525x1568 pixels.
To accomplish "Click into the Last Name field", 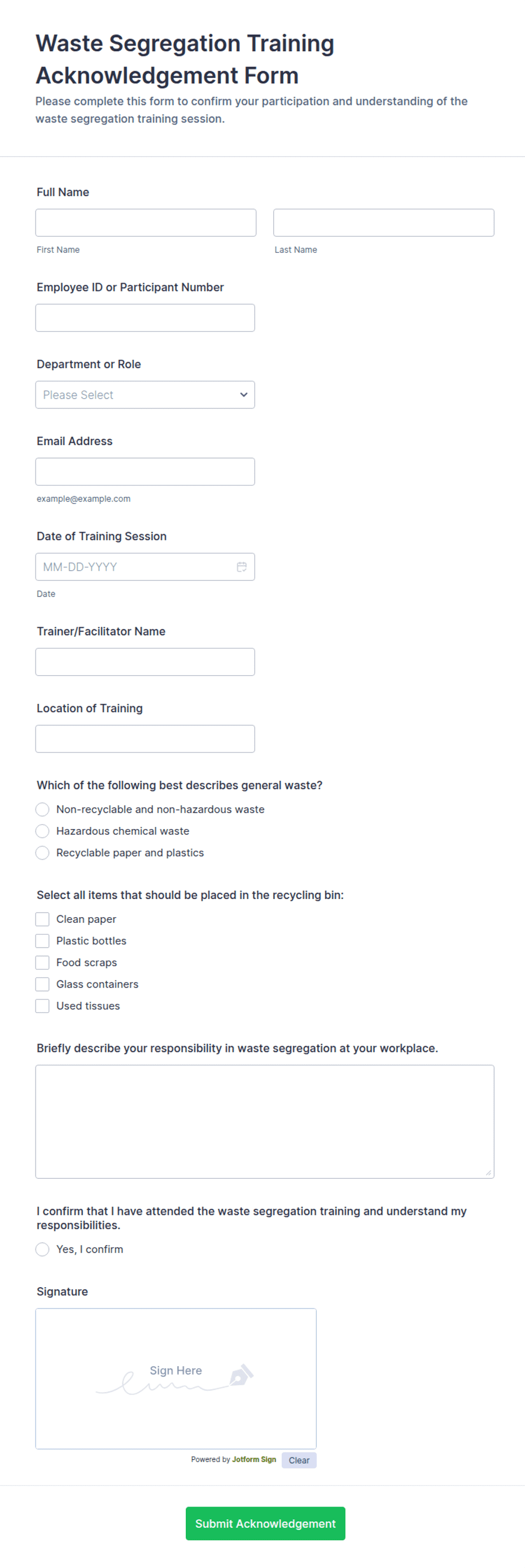I will 383,223.
